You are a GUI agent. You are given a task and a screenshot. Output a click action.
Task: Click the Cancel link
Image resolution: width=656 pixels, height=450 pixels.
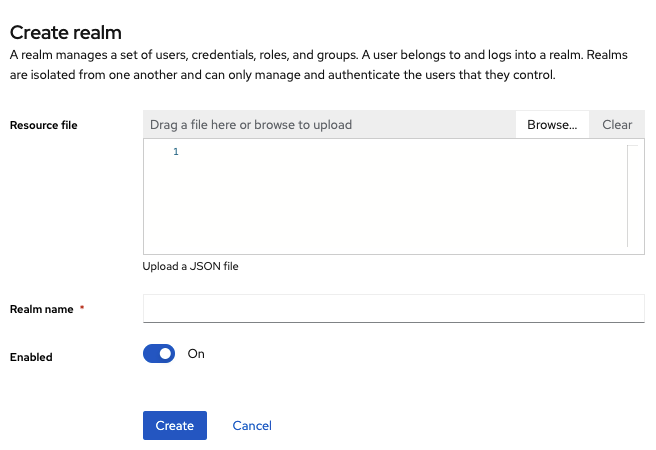252,425
